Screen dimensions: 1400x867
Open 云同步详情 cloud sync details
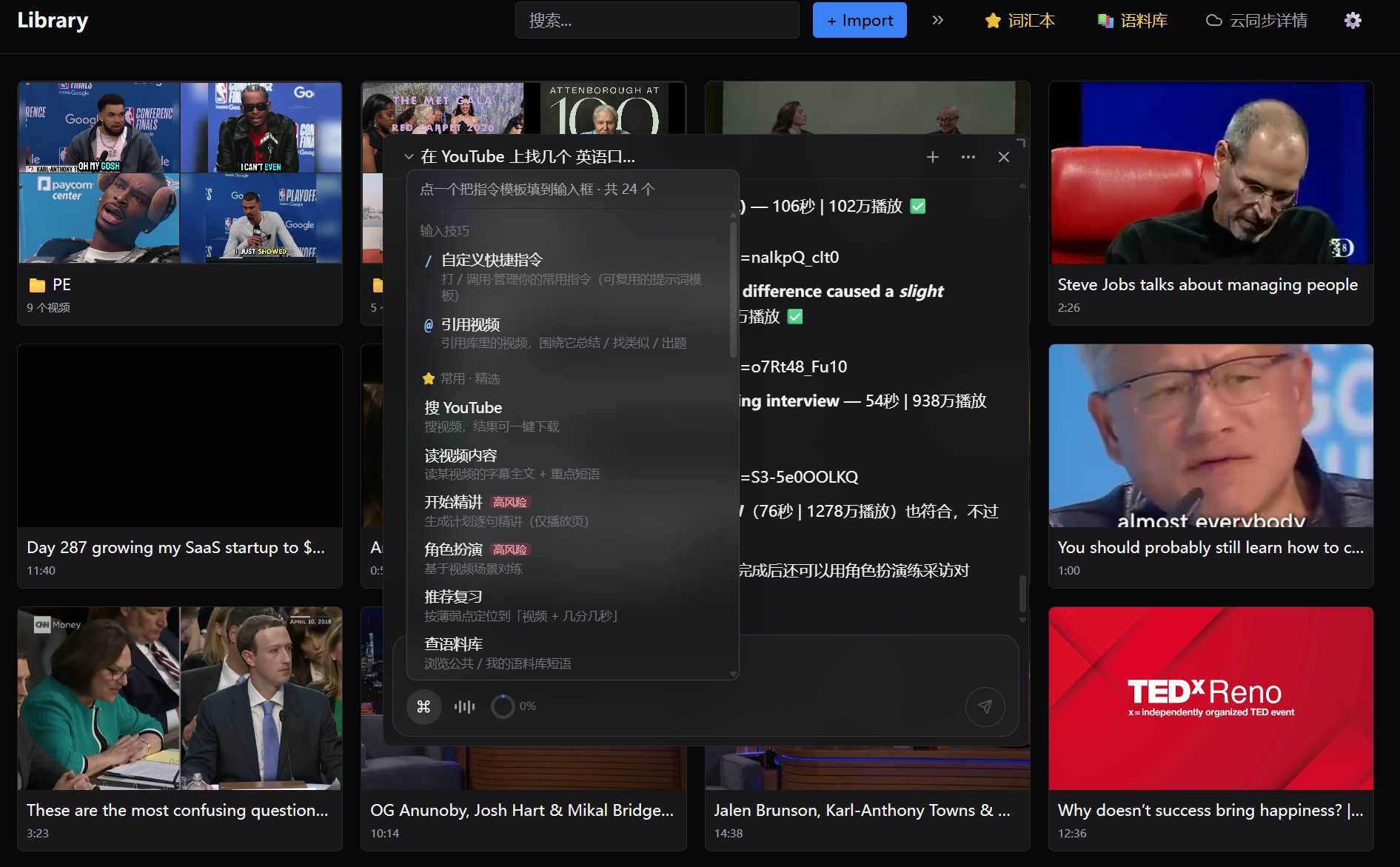[1256, 20]
